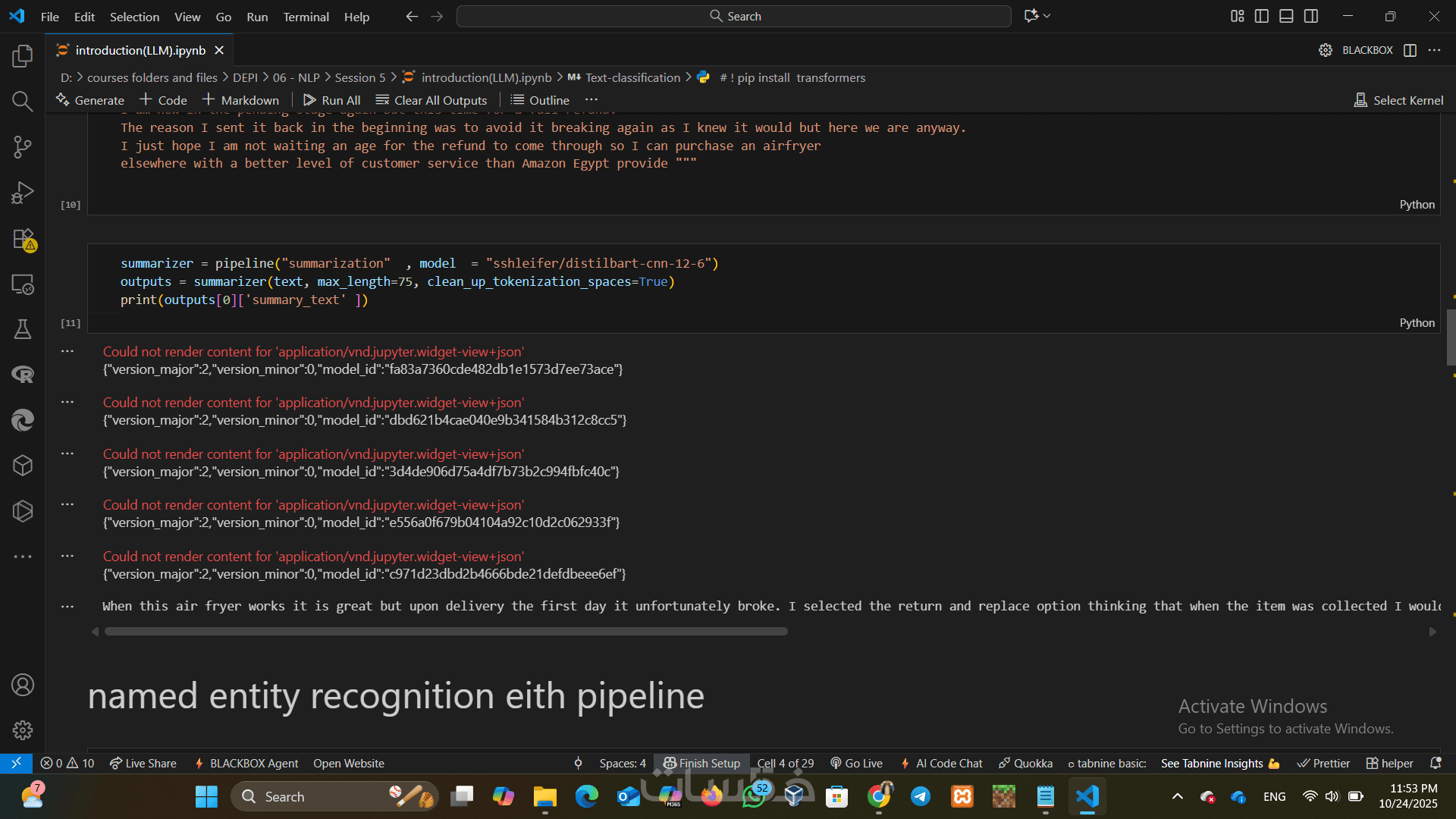Open notebook toolbar more actions ellipsis
This screenshot has height=819, width=1456.
[591, 100]
